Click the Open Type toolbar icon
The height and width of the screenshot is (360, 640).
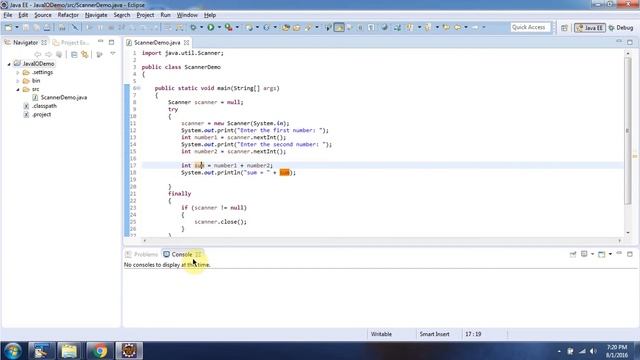click(286, 27)
